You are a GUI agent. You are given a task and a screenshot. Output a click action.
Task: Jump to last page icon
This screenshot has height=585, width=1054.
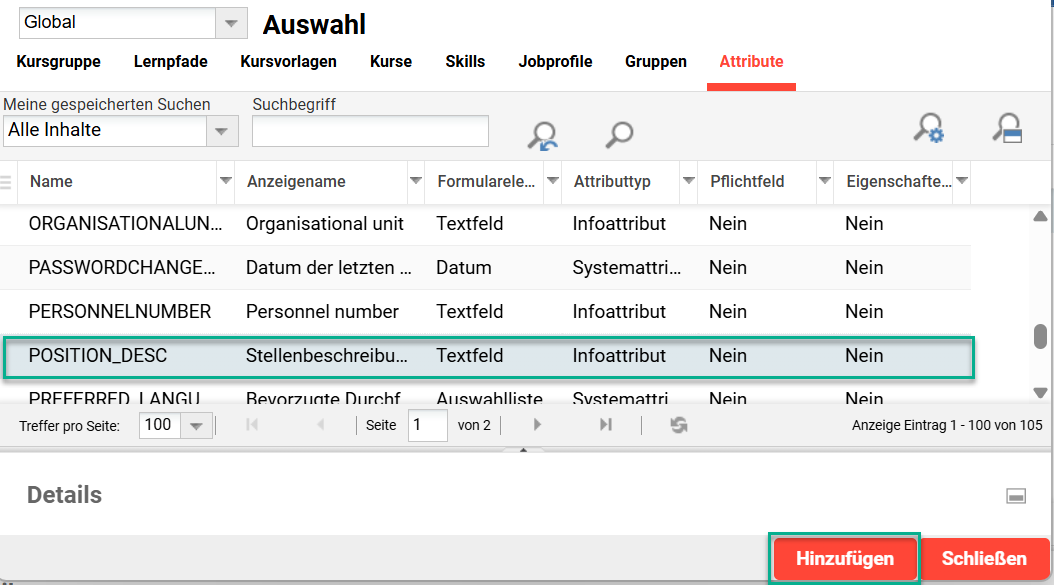tap(604, 424)
